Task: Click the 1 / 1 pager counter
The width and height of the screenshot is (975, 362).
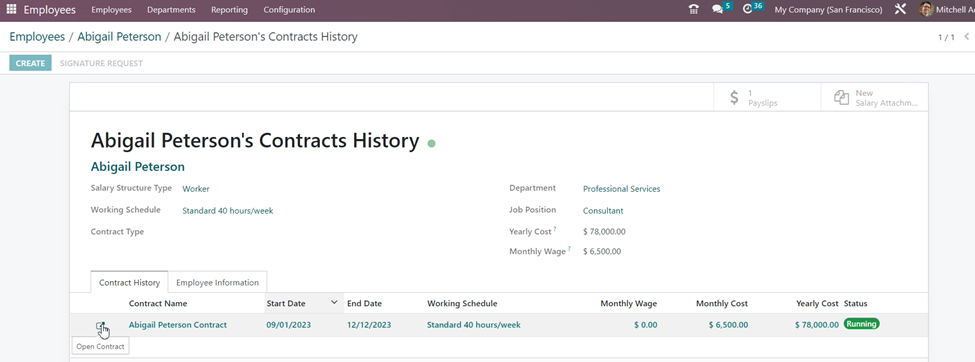Action: tap(946, 37)
